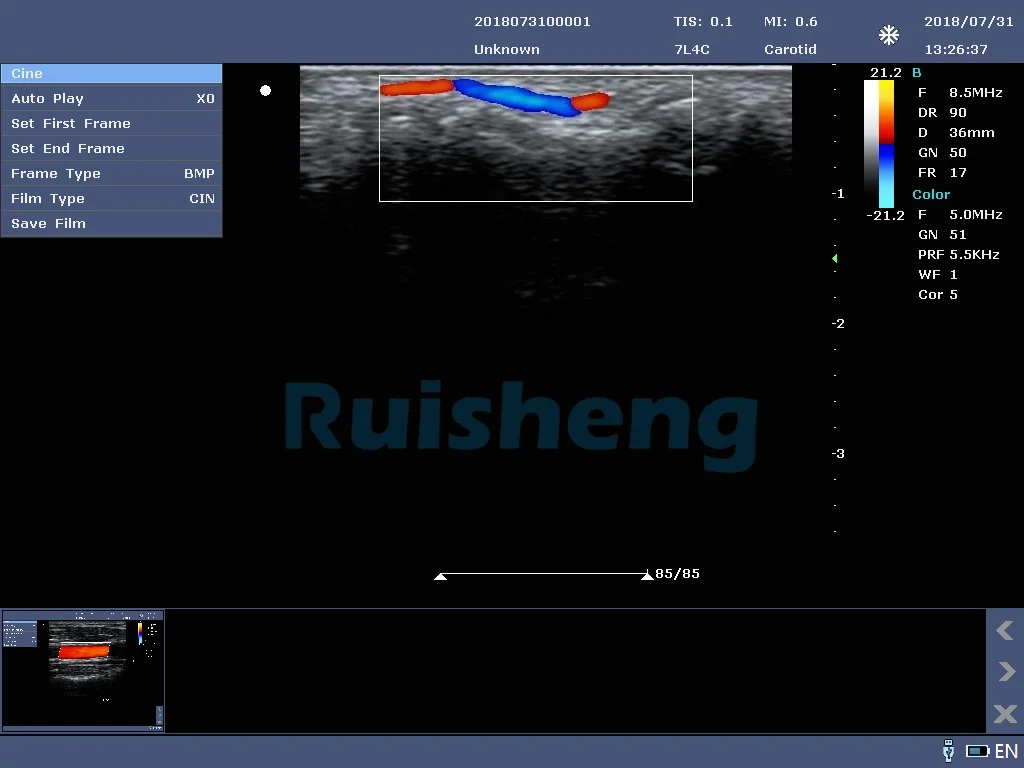Switch the EN input language indicator
The width and height of the screenshot is (1024, 768).
(1006, 751)
